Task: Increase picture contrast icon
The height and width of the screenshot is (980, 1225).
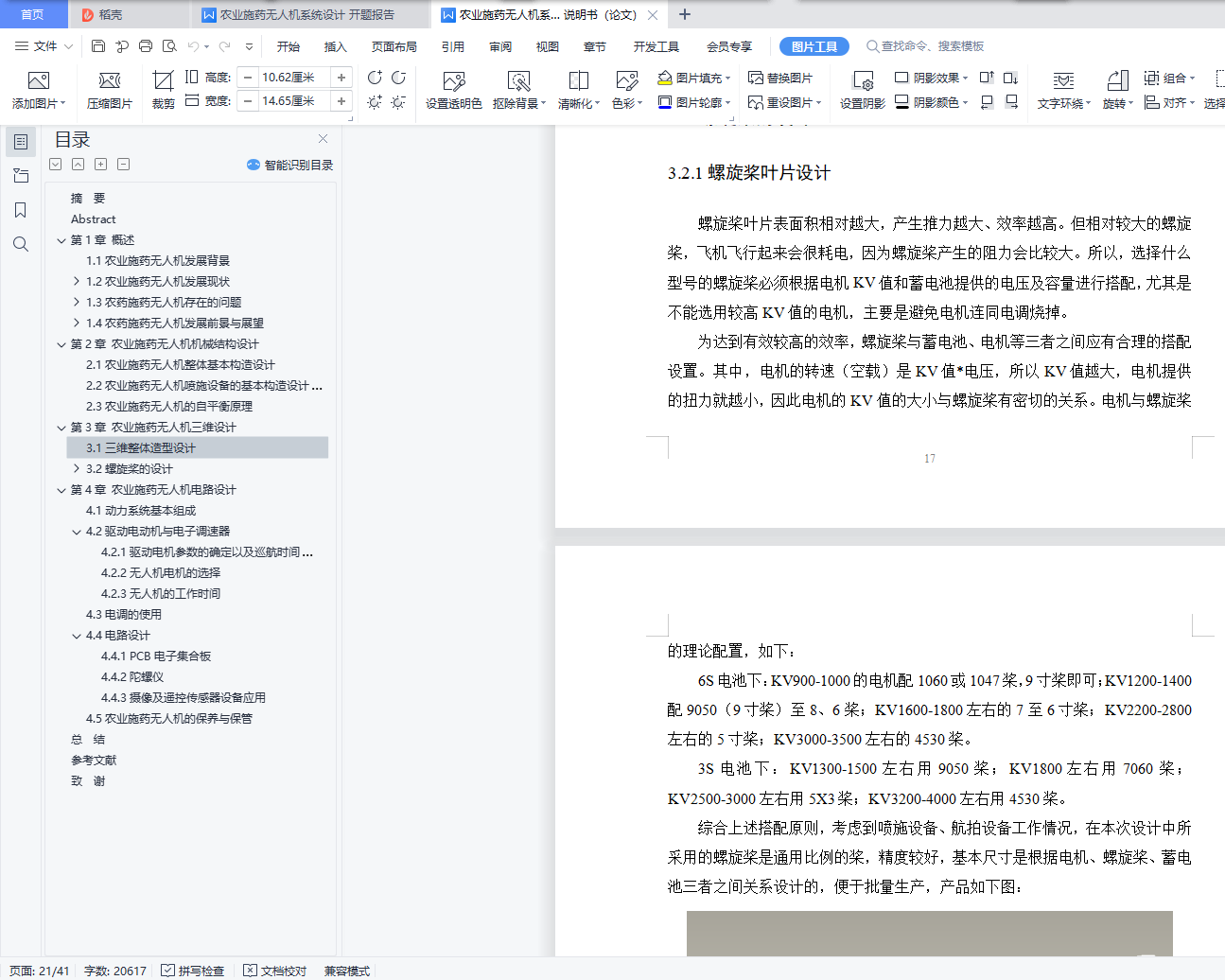Action: 375,78
